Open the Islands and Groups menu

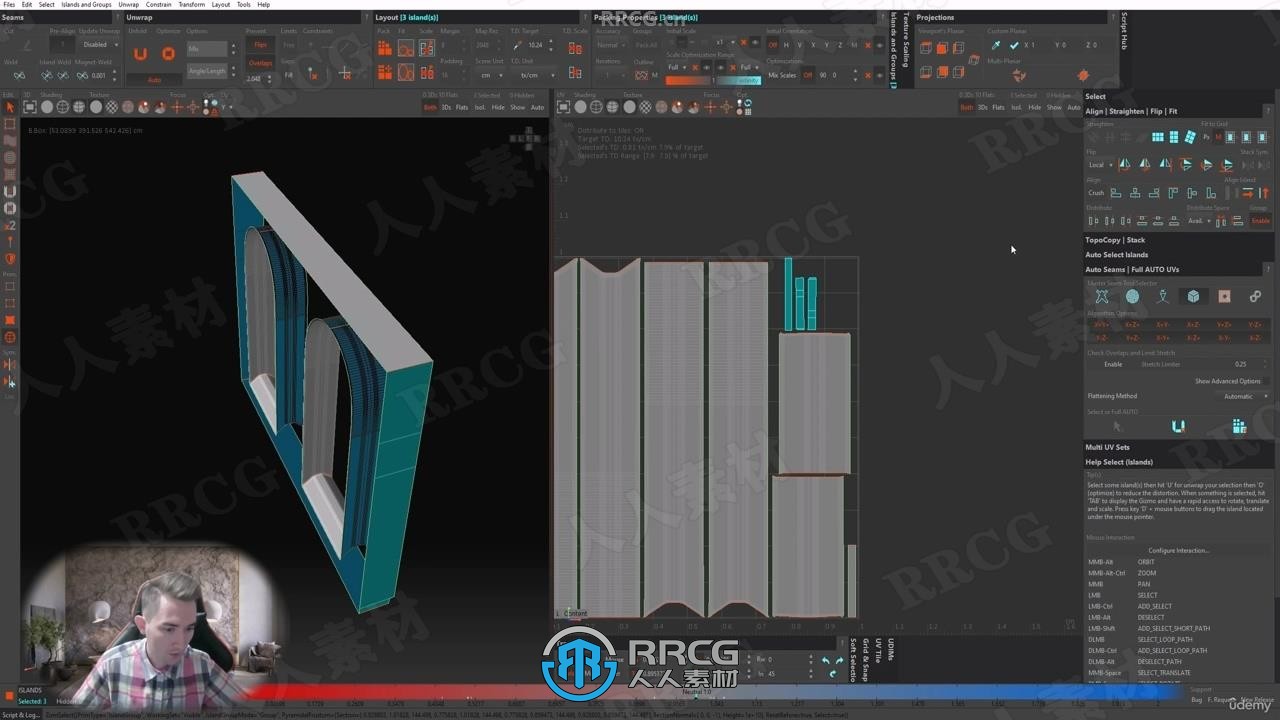[86, 4]
